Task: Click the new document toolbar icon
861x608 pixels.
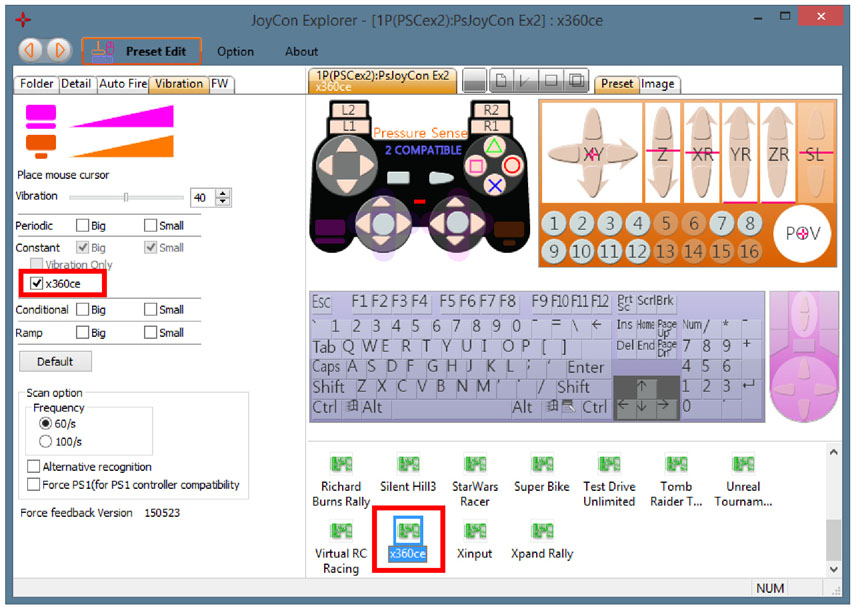Action: (x=501, y=81)
